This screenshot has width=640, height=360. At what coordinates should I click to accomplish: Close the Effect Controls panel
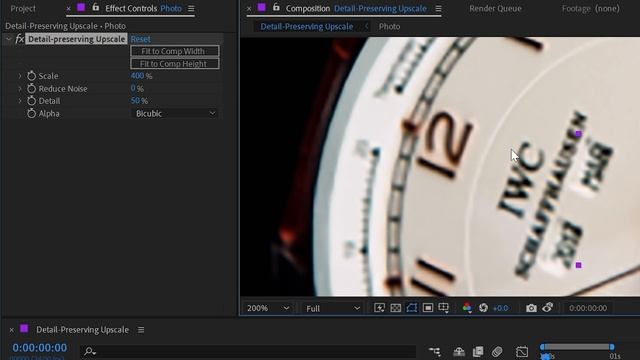click(x=68, y=9)
